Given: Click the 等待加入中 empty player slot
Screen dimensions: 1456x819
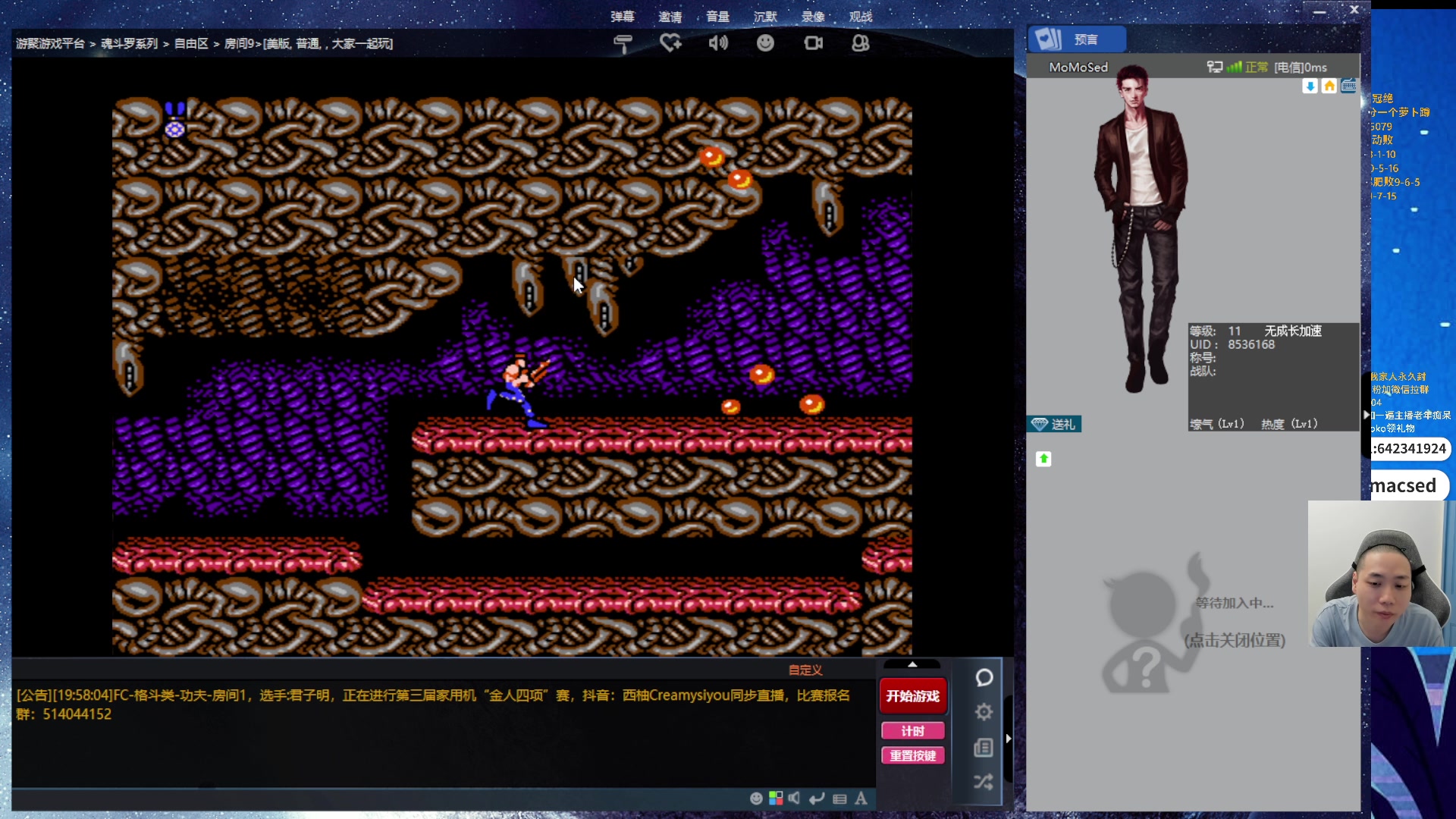Looking at the screenshot, I should [1193, 622].
